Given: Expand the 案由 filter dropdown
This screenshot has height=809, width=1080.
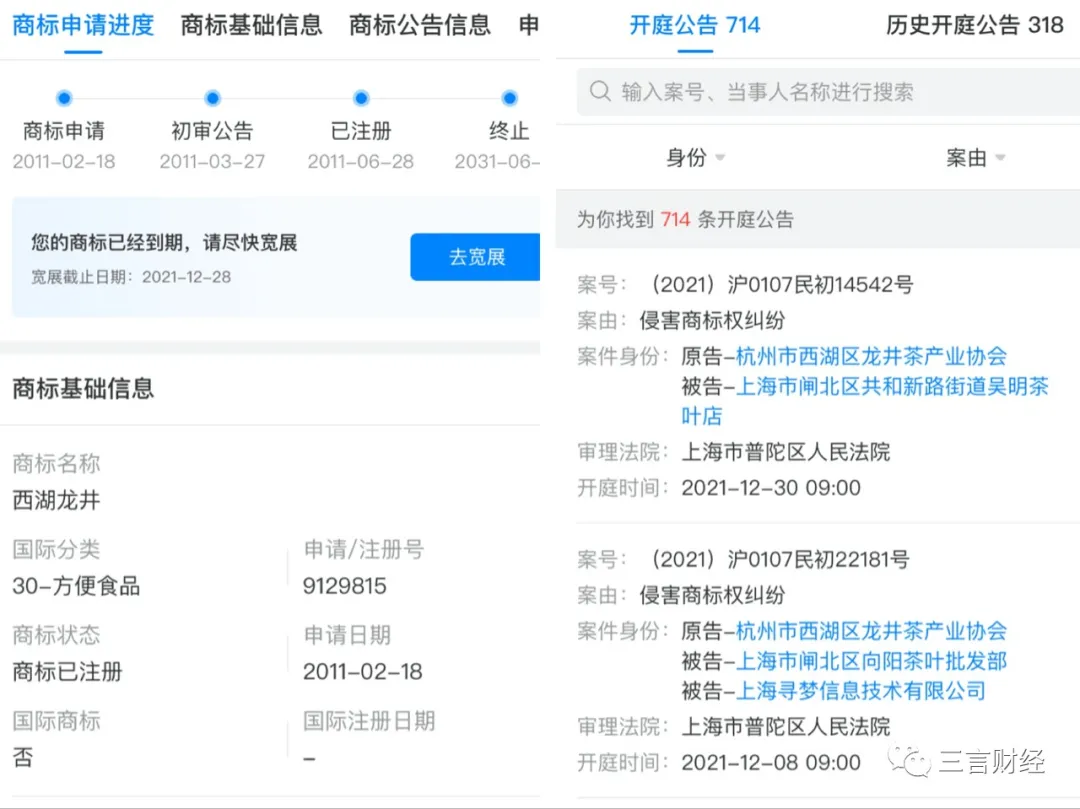Looking at the screenshot, I should [975, 158].
